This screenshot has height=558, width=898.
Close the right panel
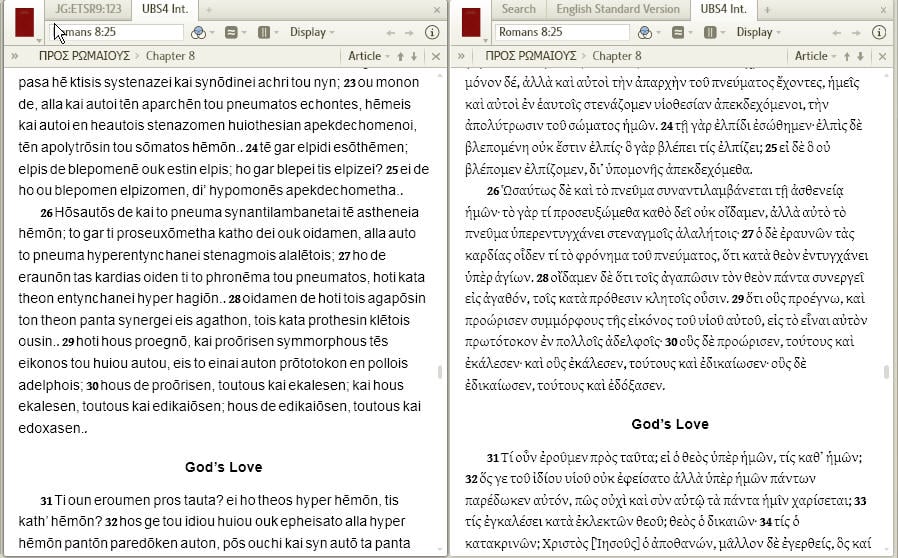883,10
